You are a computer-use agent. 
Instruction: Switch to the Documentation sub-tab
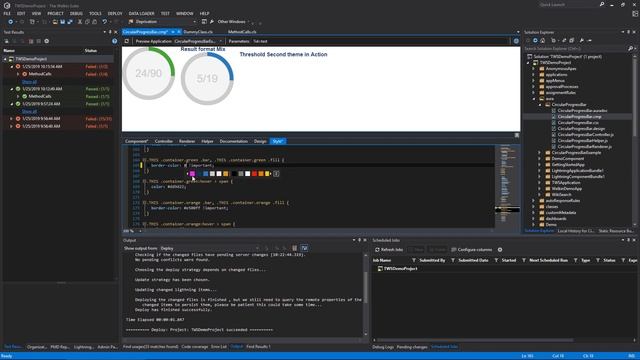pos(233,141)
